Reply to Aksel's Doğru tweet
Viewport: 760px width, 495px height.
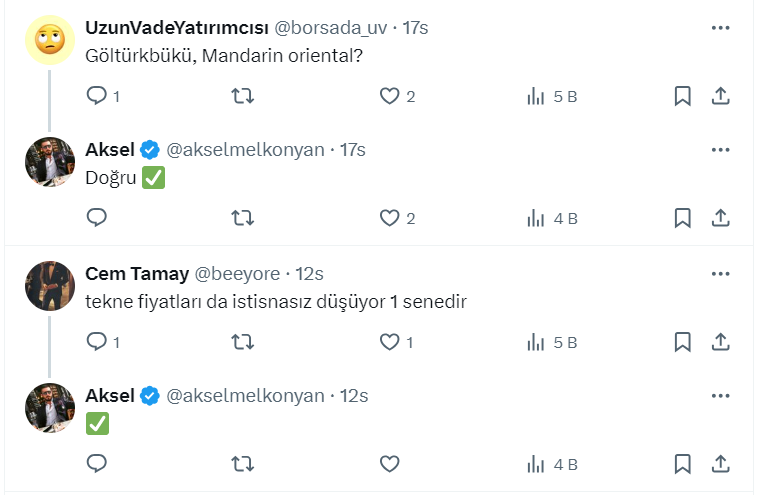point(97,218)
